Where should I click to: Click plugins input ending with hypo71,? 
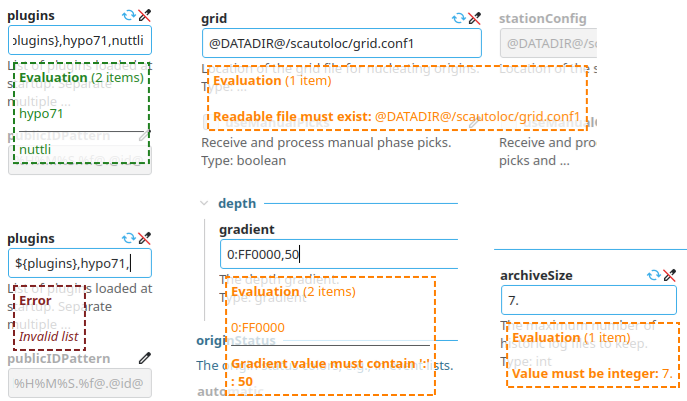79,263
